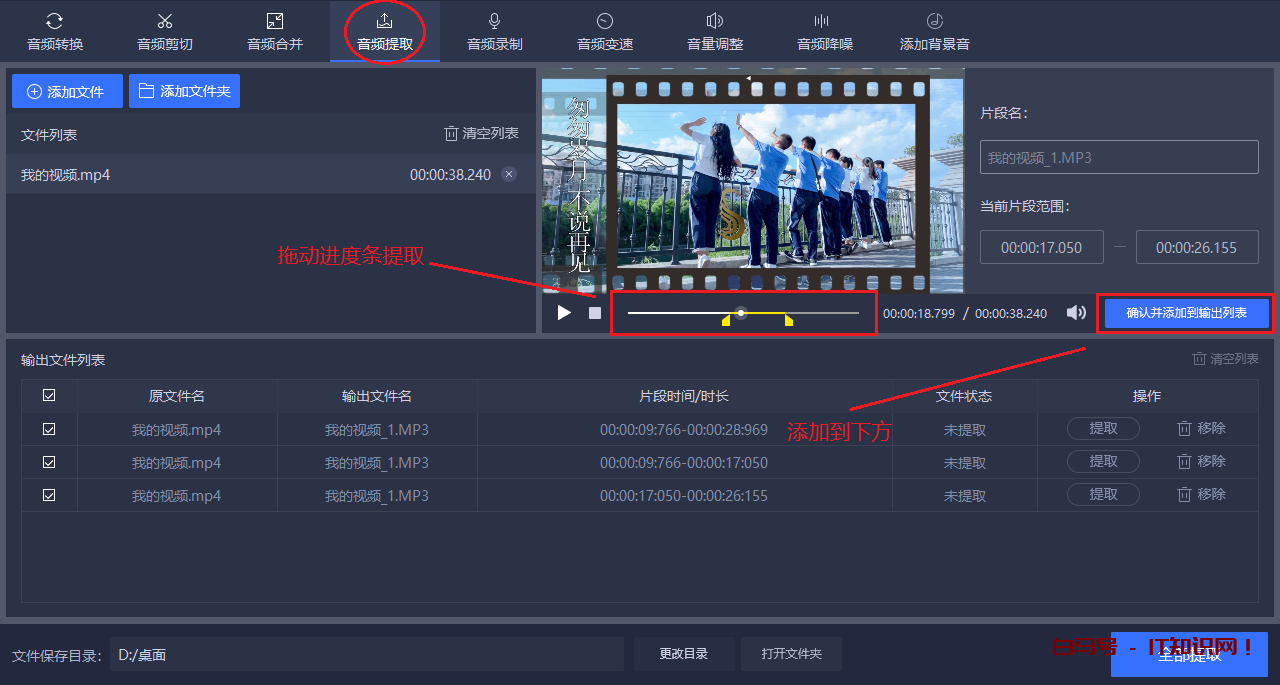This screenshot has height=685, width=1280.
Task: Uncheck the first output row checkbox
Action: click(x=49, y=429)
